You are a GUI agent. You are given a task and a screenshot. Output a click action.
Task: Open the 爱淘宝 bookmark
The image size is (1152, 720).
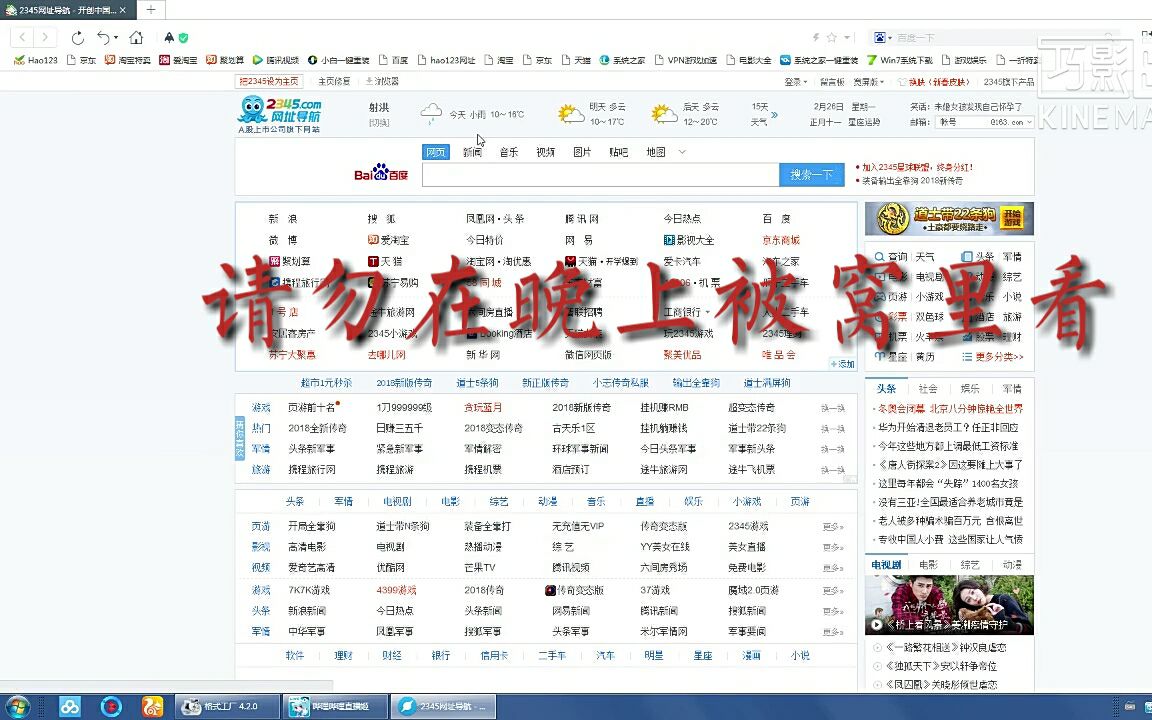(179, 60)
